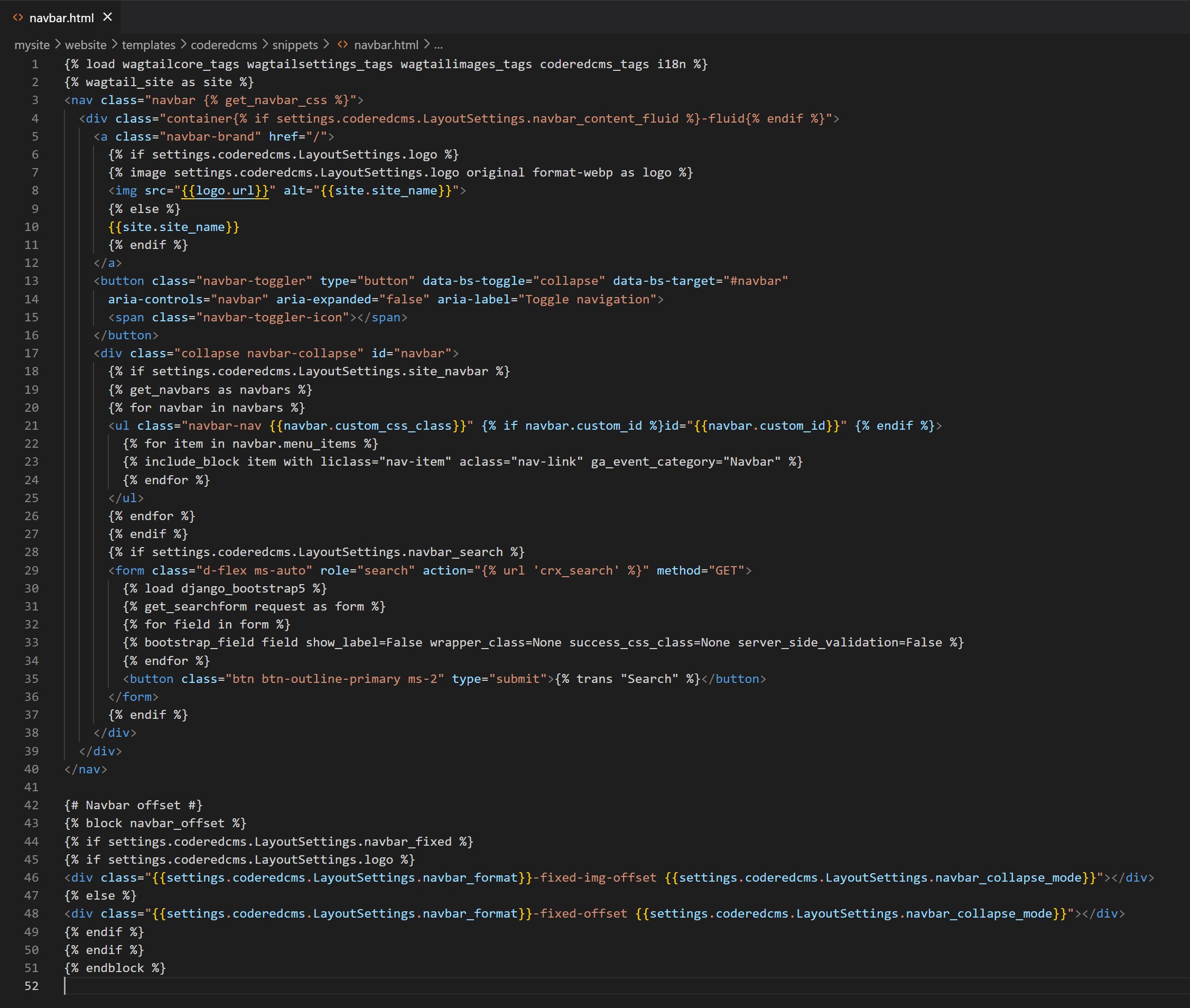The width and height of the screenshot is (1190, 1008).
Task: Click the endblock statement on line 51
Action: coord(115,967)
